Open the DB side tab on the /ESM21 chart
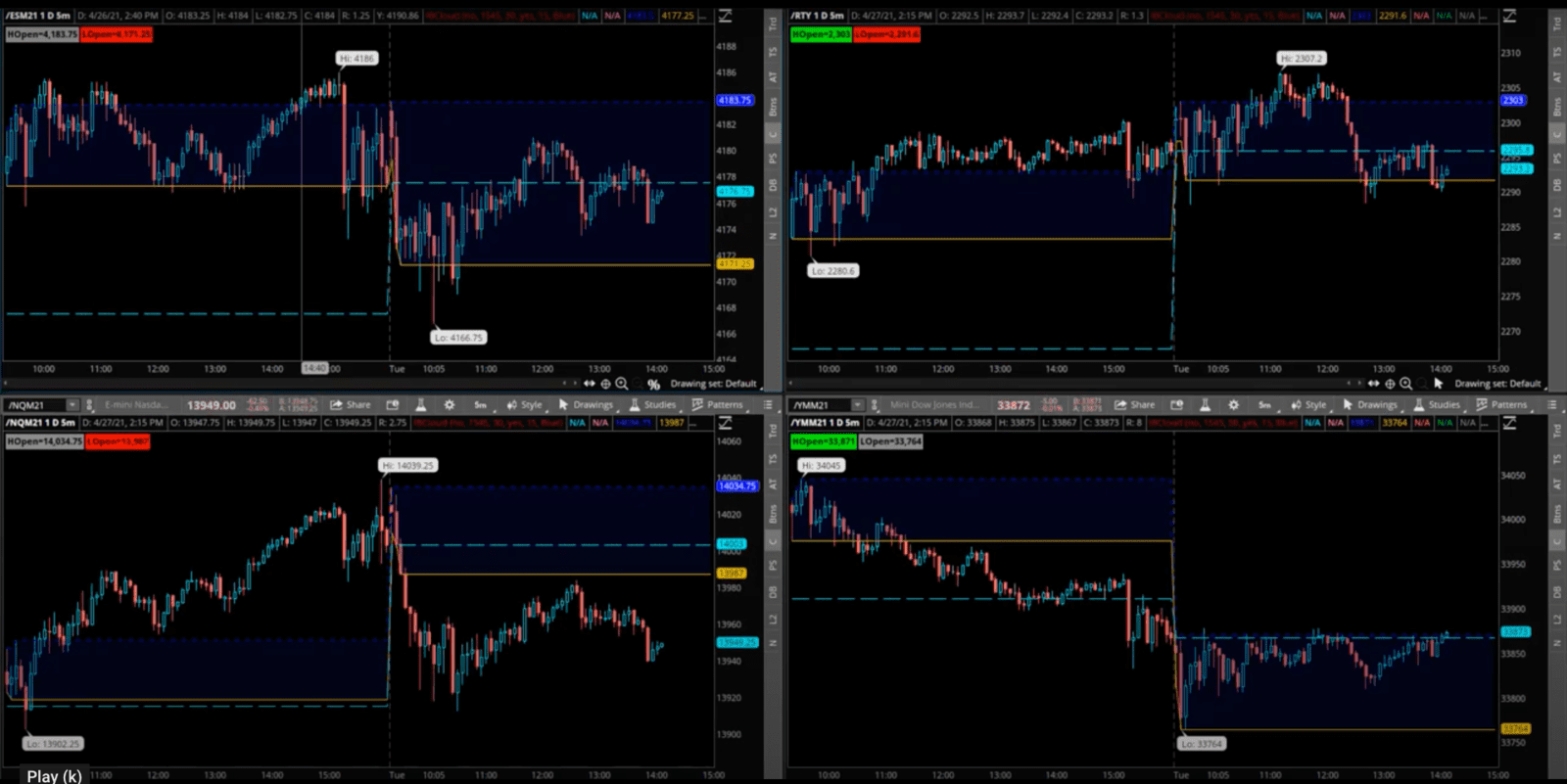Screen dimensions: 1567x784 pyautogui.click(x=773, y=185)
